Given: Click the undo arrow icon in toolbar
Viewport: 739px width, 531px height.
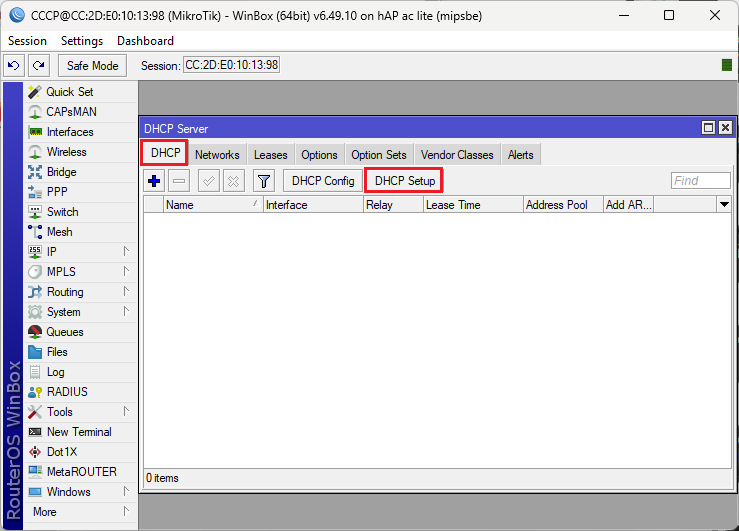Looking at the screenshot, I should (14, 65).
